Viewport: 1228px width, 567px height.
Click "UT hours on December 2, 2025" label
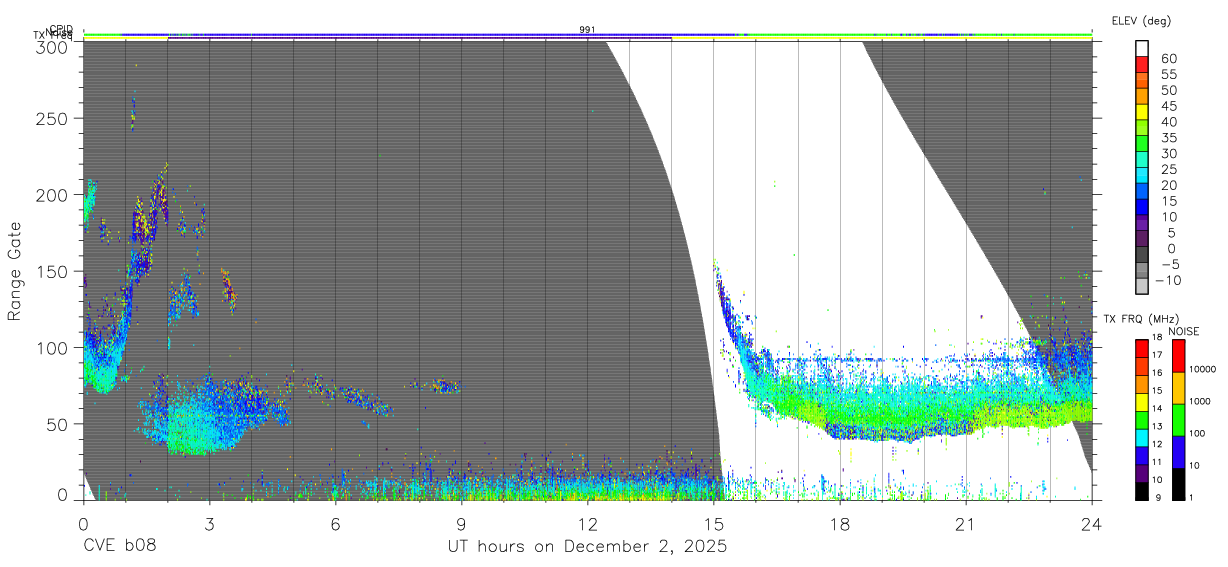[587, 547]
